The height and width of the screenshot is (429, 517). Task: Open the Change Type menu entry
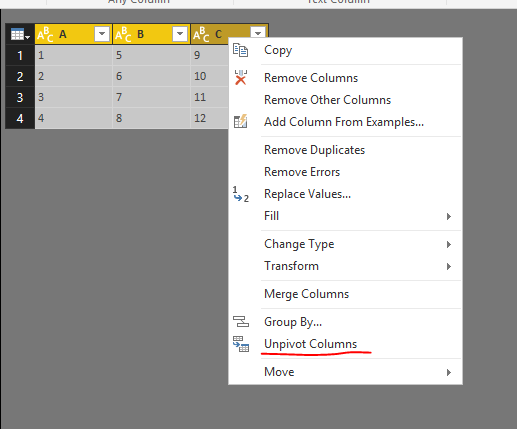pos(345,244)
